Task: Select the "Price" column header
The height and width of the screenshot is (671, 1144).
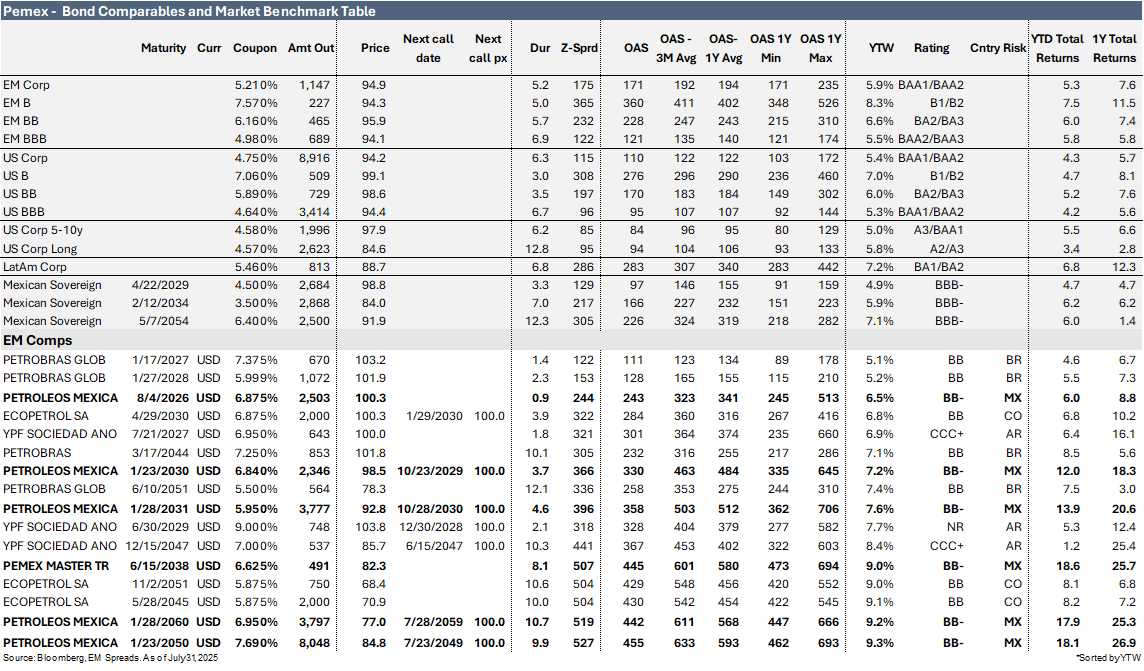Action: coord(375,48)
